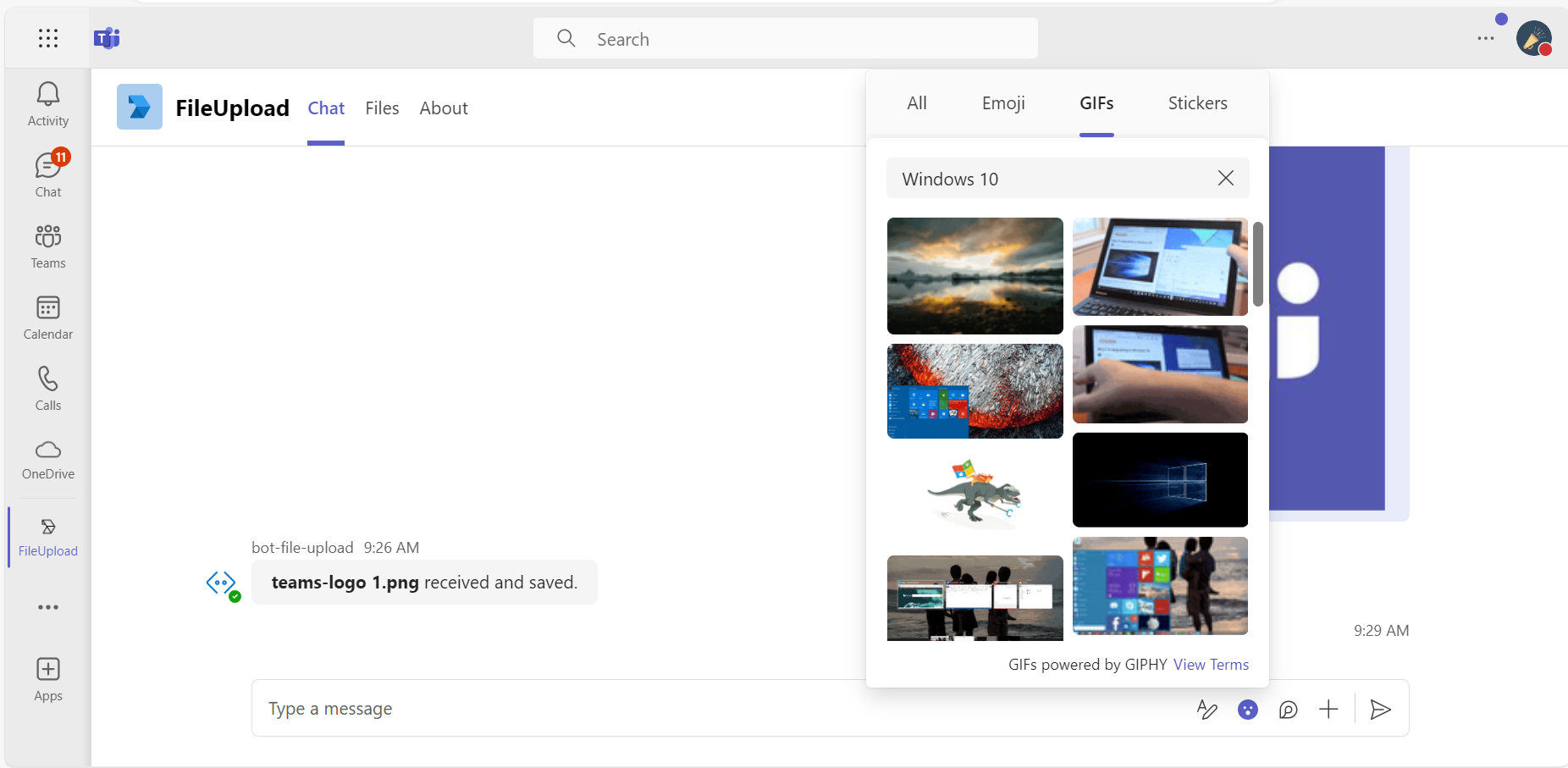Select the FileUpload app in sidebar
Screen dimensions: 1568x768
[48, 537]
